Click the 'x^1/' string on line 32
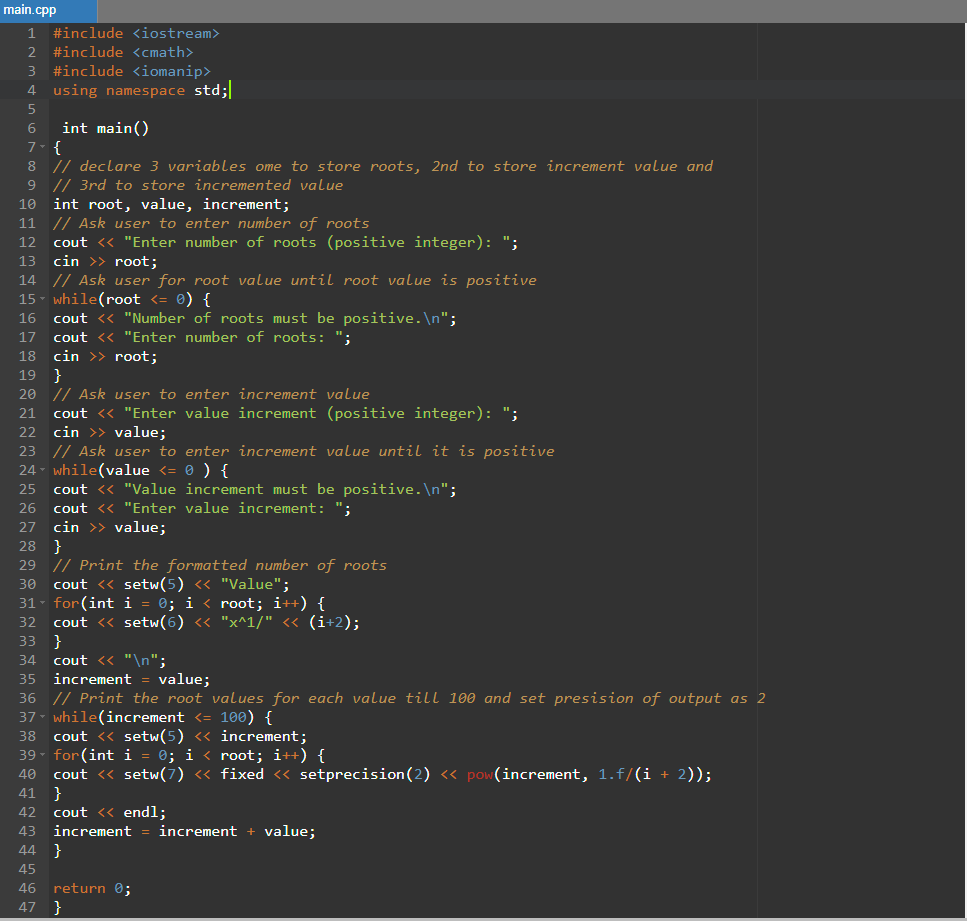Image resolution: width=967 pixels, height=921 pixels. click(x=247, y=622)
